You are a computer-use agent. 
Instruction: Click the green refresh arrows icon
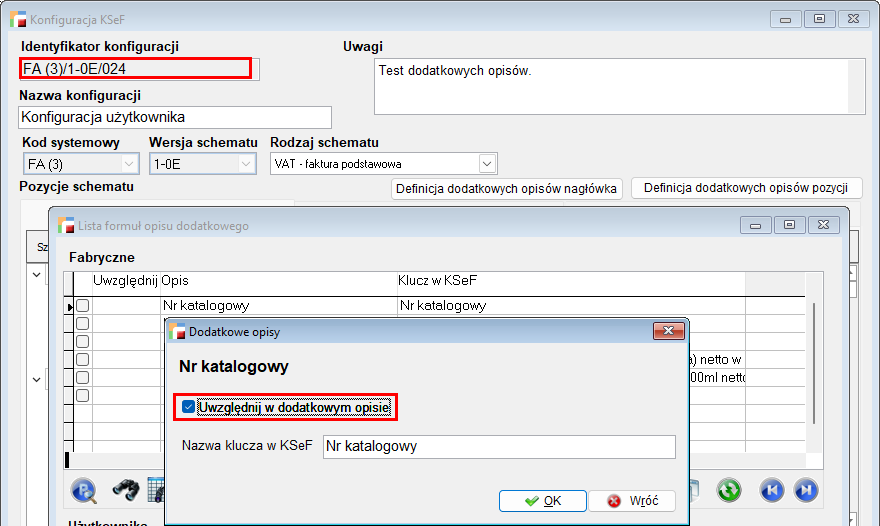click(729, 490)
